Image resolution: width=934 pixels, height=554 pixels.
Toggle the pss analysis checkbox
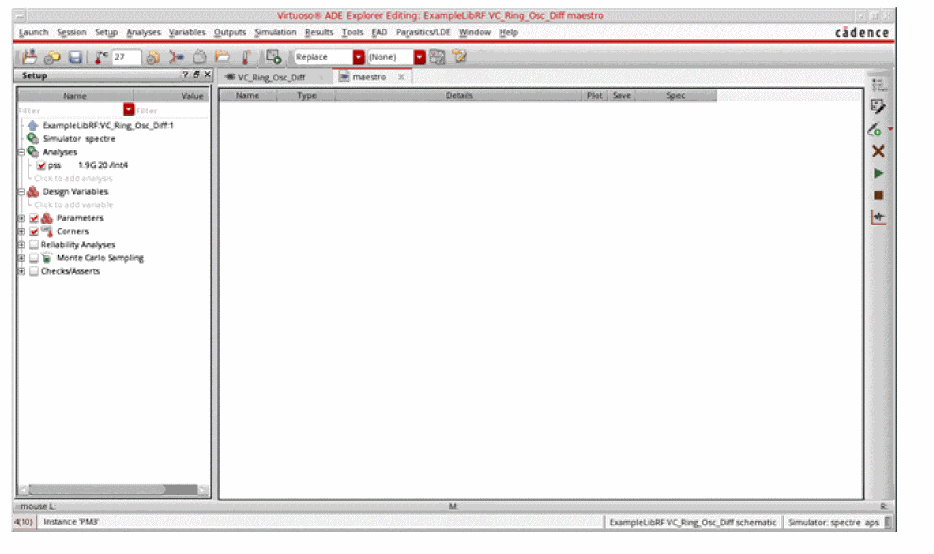[41, 166]
